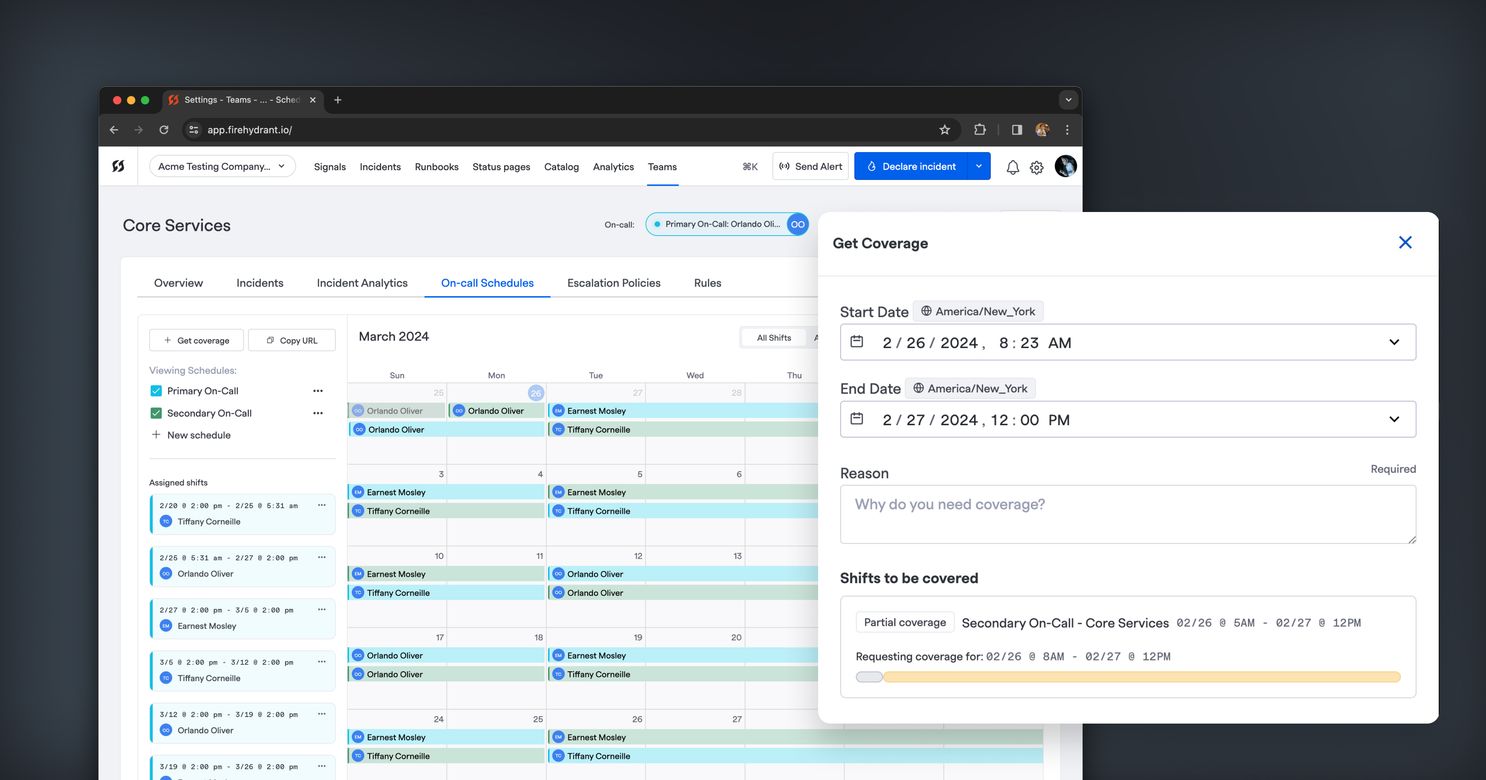Open Catalog in top navigation
This screenshot has width=1486, height=780.
561,167
